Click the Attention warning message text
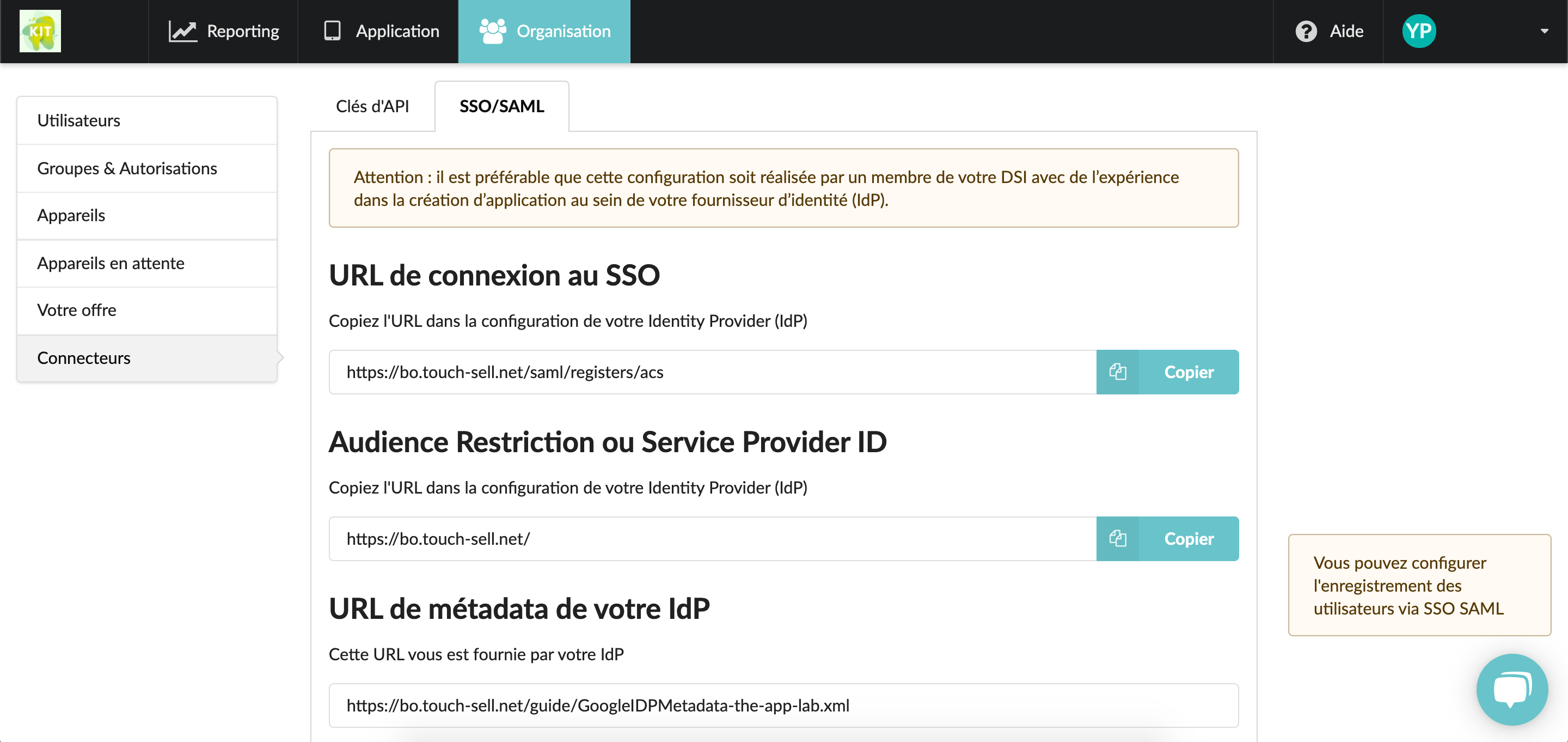This screenshot has width=1568, height=742. pyautogui.click(x=767, y=188)
